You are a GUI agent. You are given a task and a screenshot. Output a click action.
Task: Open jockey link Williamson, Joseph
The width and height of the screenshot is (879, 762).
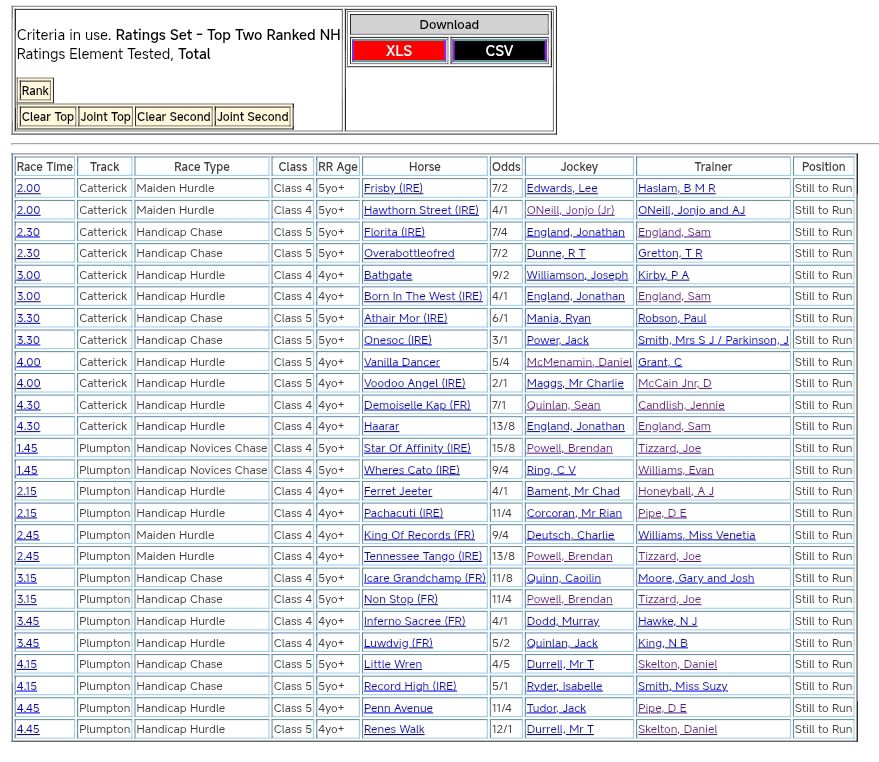click(577, 275)
